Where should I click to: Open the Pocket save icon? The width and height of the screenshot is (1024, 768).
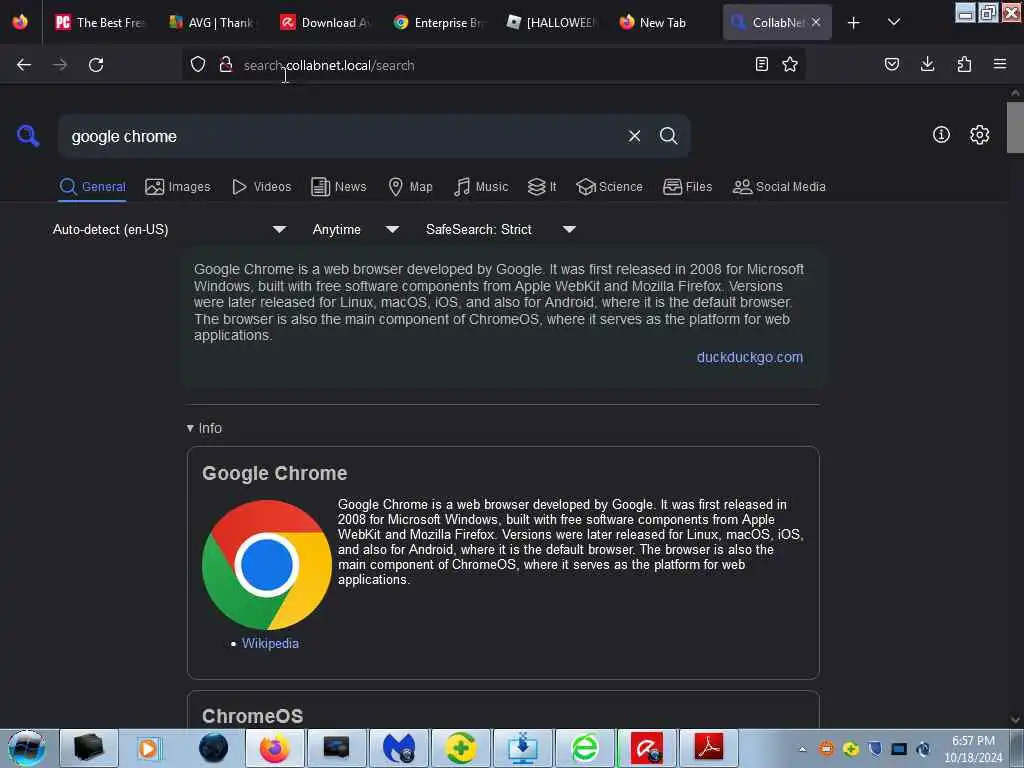tap(892, 65)
